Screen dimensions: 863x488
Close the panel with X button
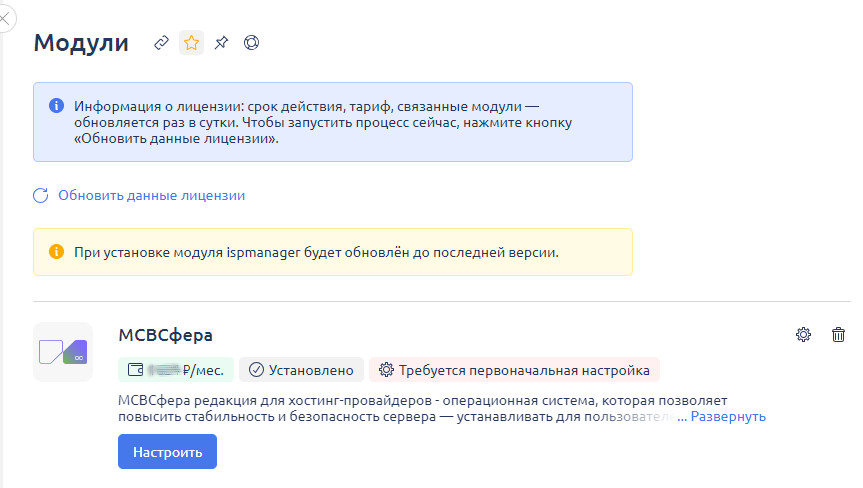coord(5,19)
